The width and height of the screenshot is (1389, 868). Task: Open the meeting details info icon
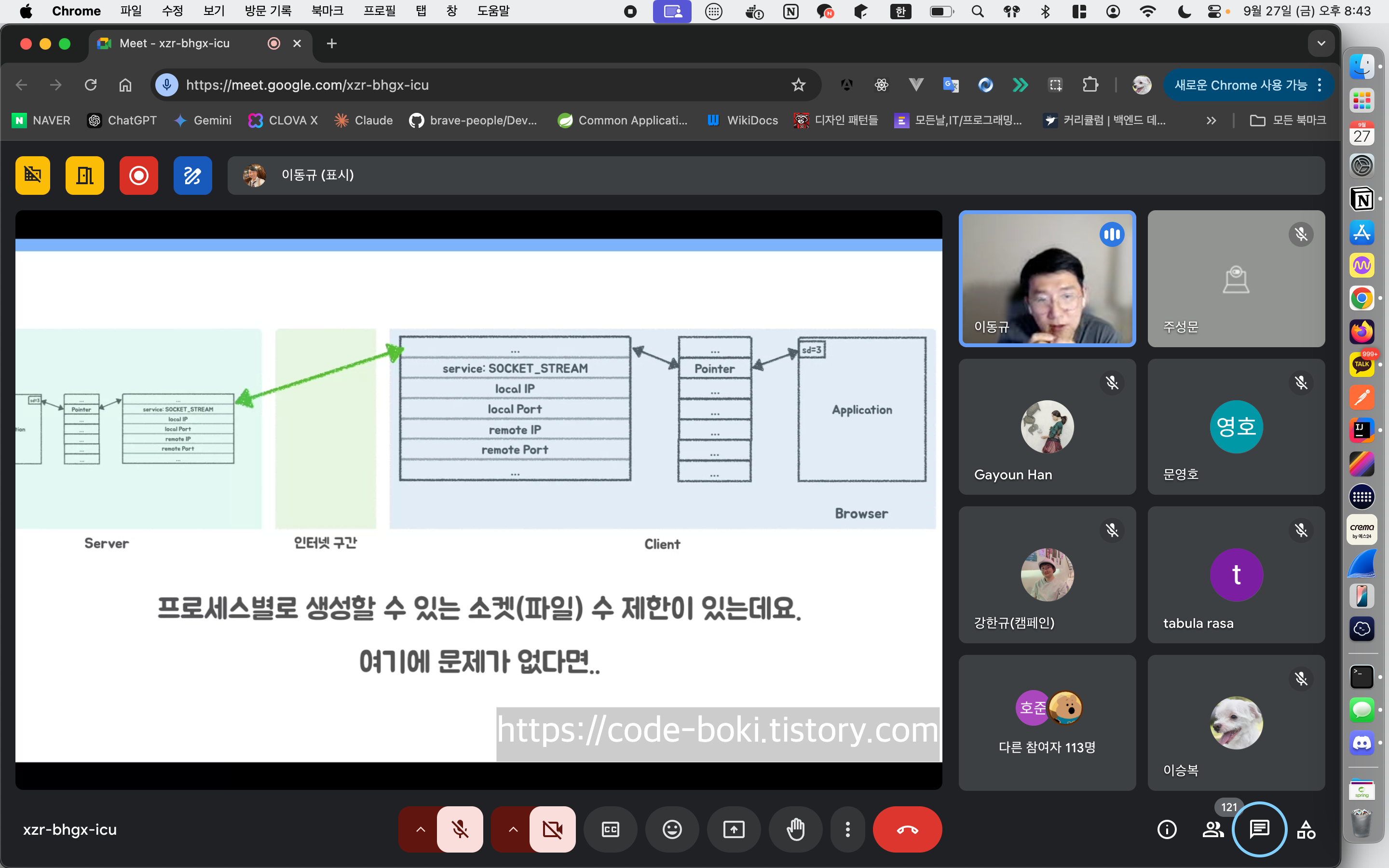point(1167,829)
